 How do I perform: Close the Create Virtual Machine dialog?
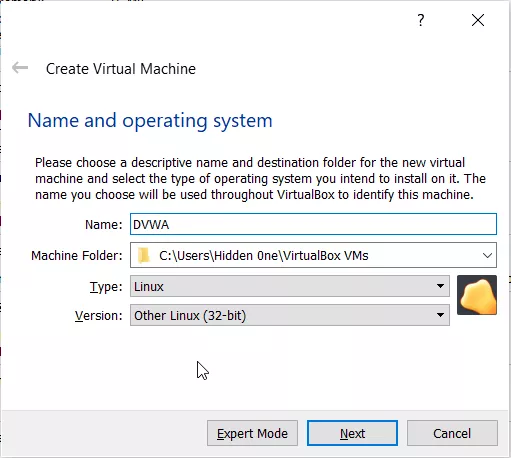point(478,20)
